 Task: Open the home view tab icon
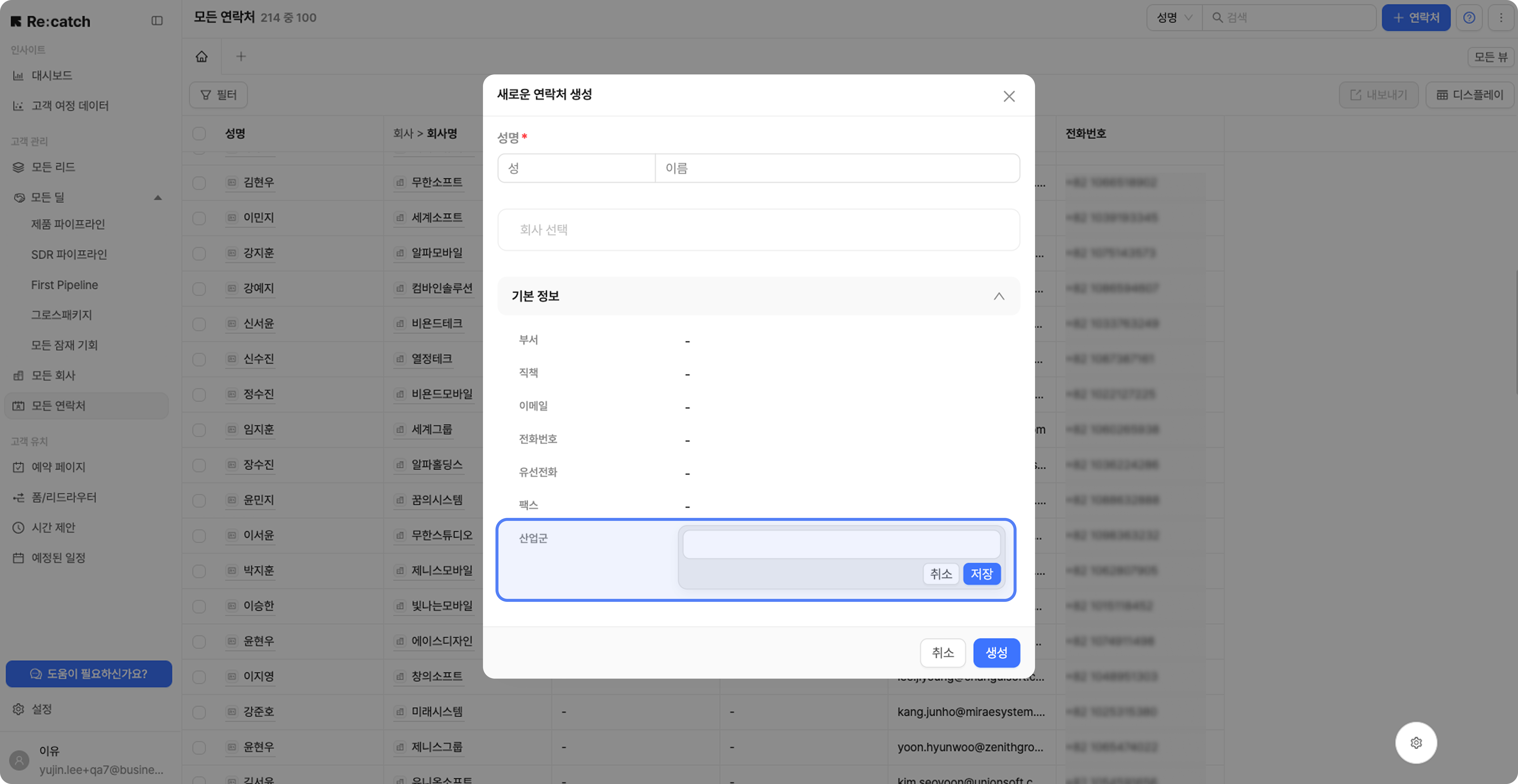tap(201, 57)
